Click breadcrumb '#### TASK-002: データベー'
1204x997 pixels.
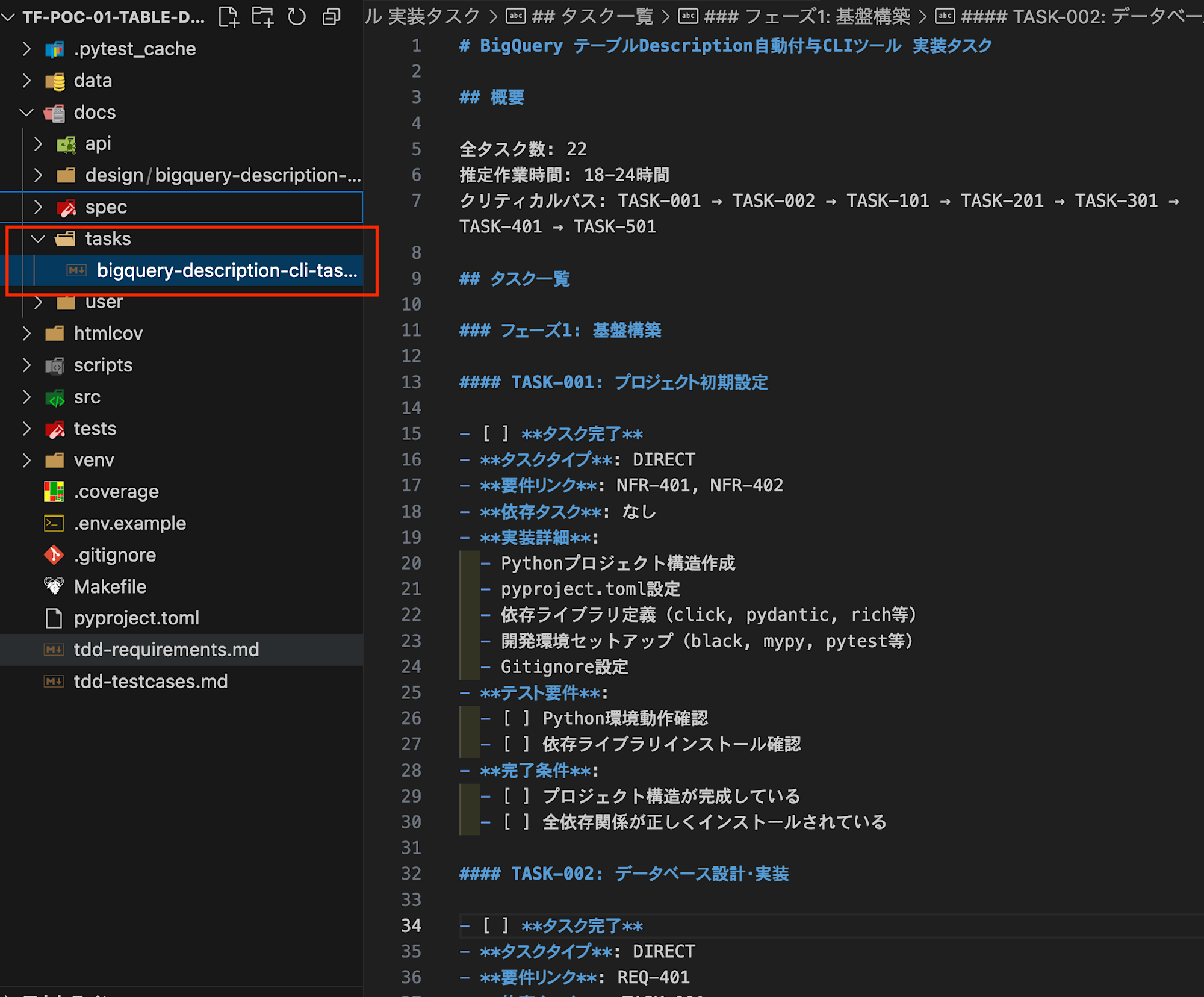tap(1082, 17)
